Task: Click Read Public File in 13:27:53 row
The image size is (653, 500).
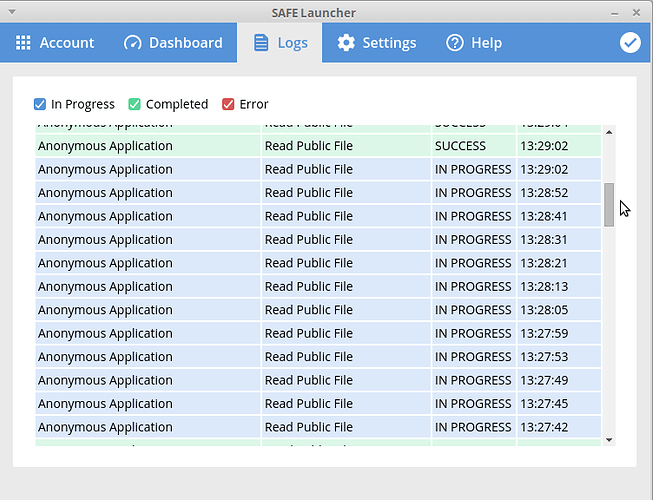Action: (309, 357)
